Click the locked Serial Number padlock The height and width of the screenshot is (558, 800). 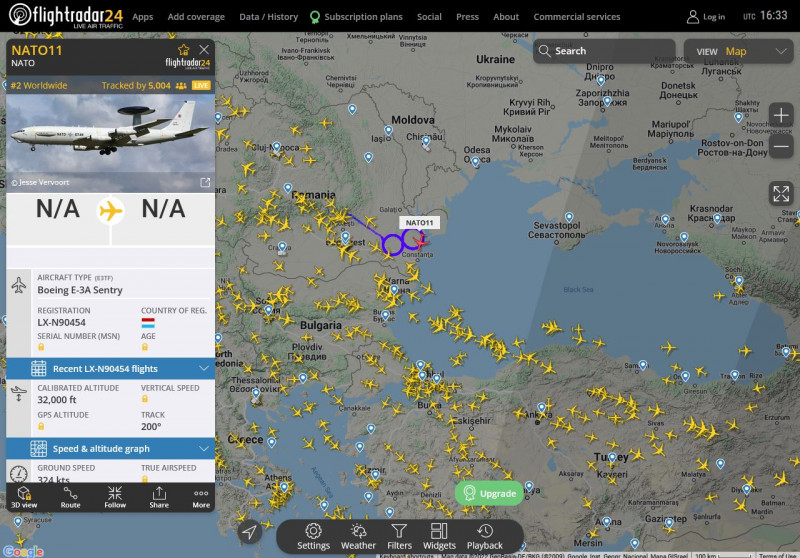coord(41,347)
